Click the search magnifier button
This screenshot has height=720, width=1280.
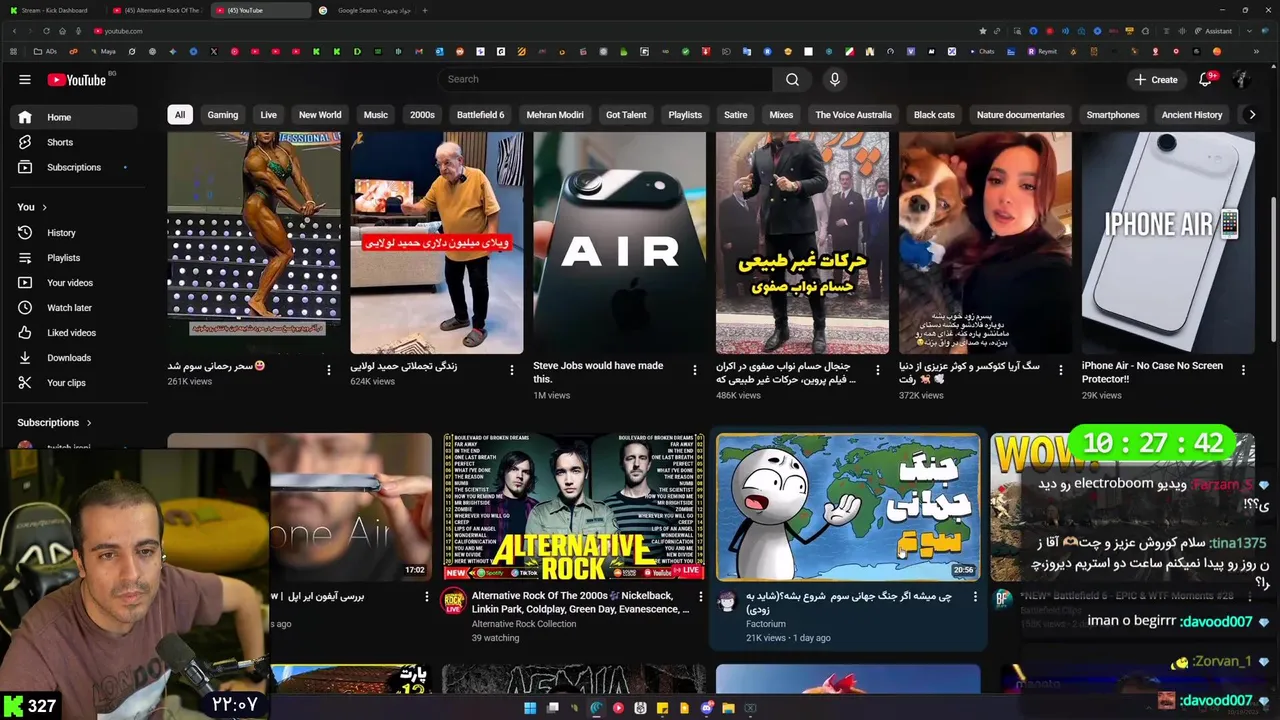792,79
